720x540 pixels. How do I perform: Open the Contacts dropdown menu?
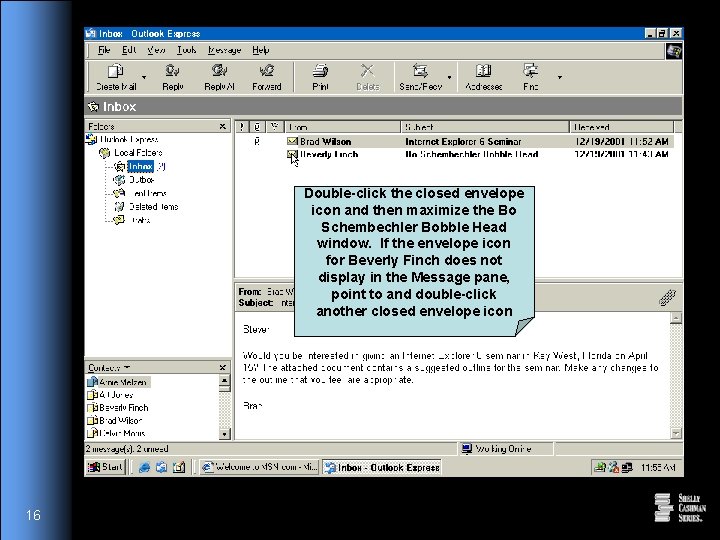pos(108,368)
